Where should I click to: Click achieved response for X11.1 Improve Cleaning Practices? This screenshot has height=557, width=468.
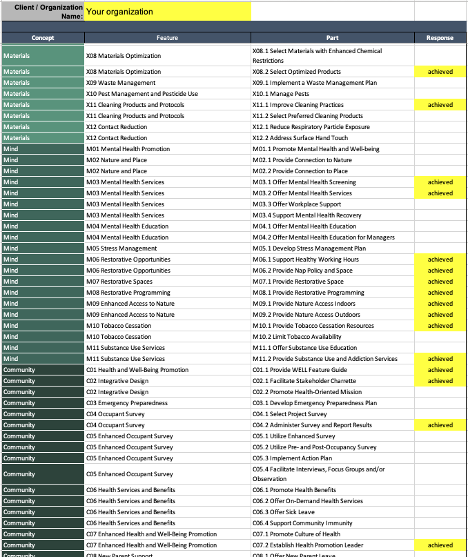(440, 105)
